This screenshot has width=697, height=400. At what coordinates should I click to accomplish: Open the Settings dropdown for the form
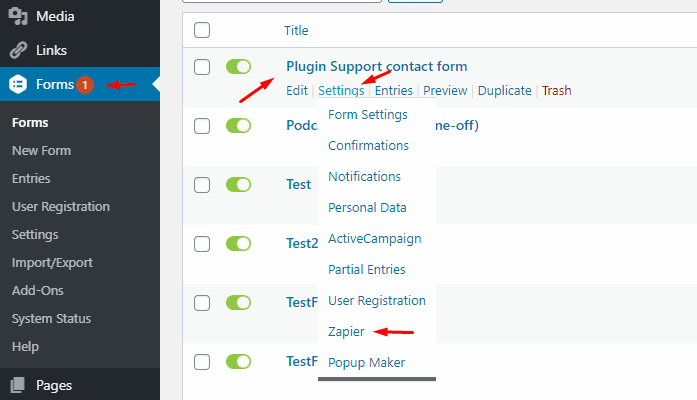[341, 90]
